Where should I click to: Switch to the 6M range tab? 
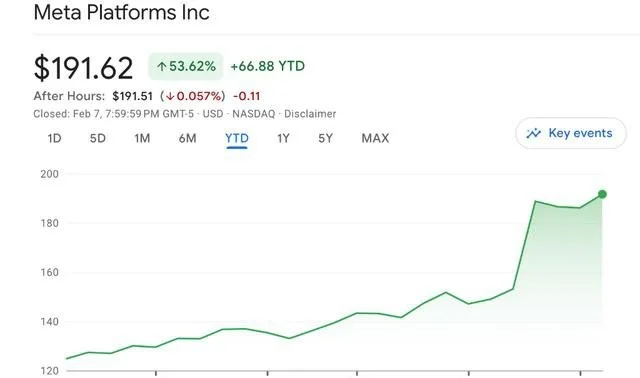(188, 138)
